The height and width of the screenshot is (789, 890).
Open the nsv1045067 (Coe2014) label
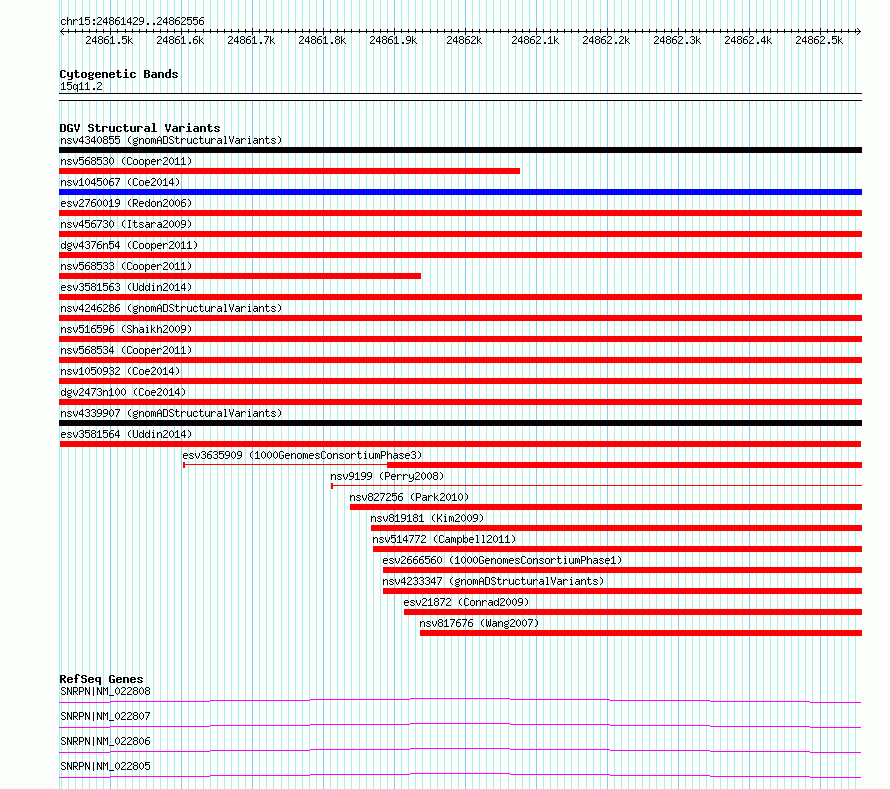120,182
